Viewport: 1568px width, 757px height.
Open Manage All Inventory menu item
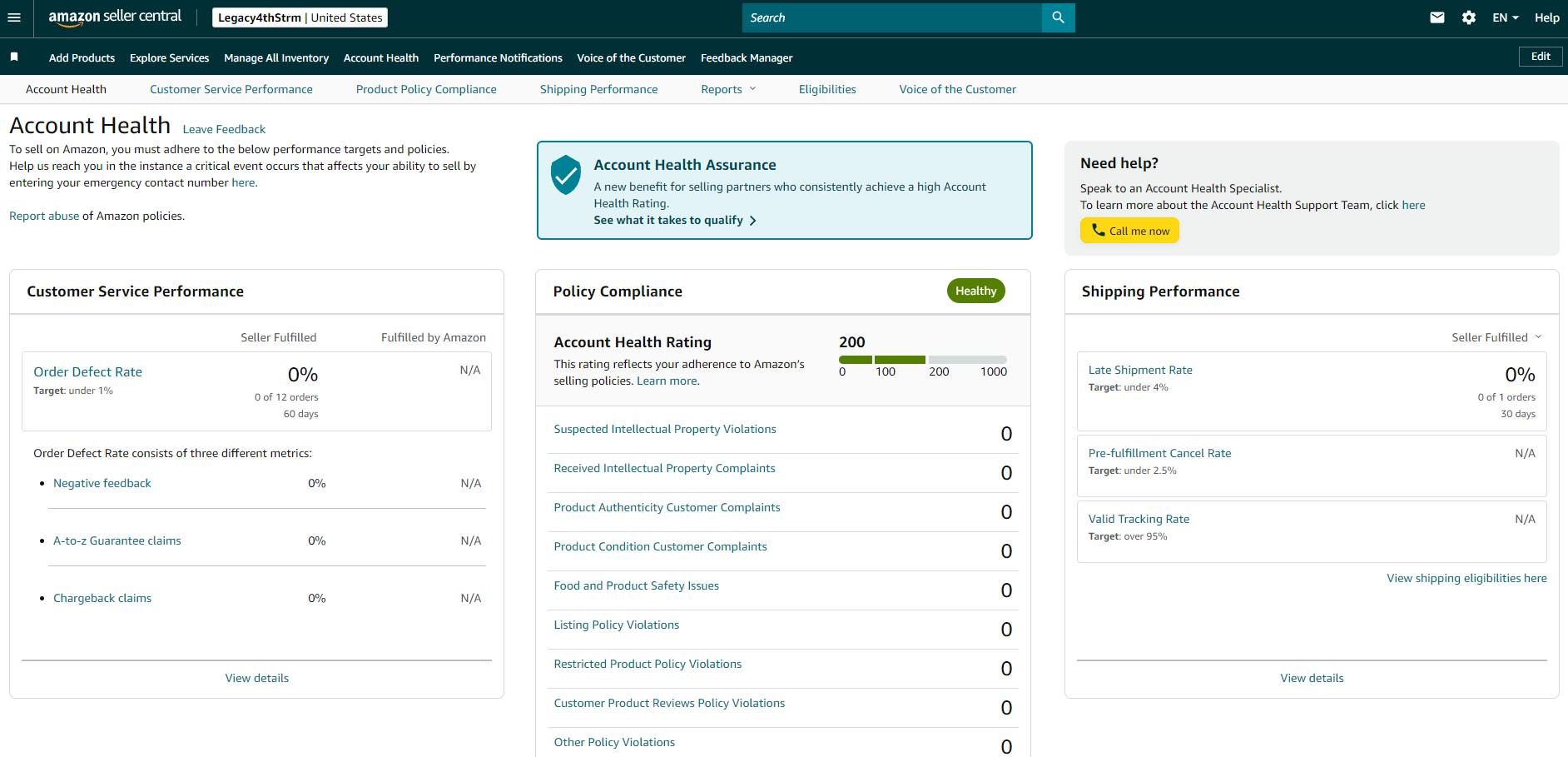tap(276, 57)
